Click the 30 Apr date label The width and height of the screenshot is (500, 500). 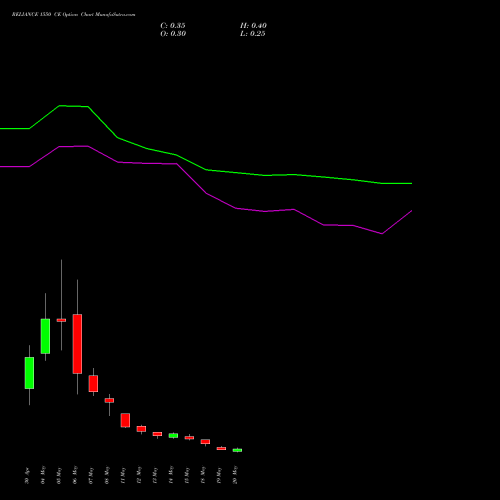click(x=27, y=476)
